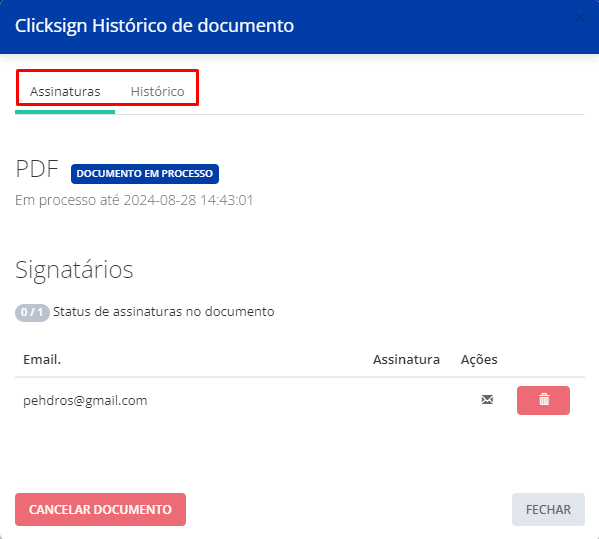Click the 0 / 1 signature count badge
The image size is (599, 539).
tap(32, 312)
